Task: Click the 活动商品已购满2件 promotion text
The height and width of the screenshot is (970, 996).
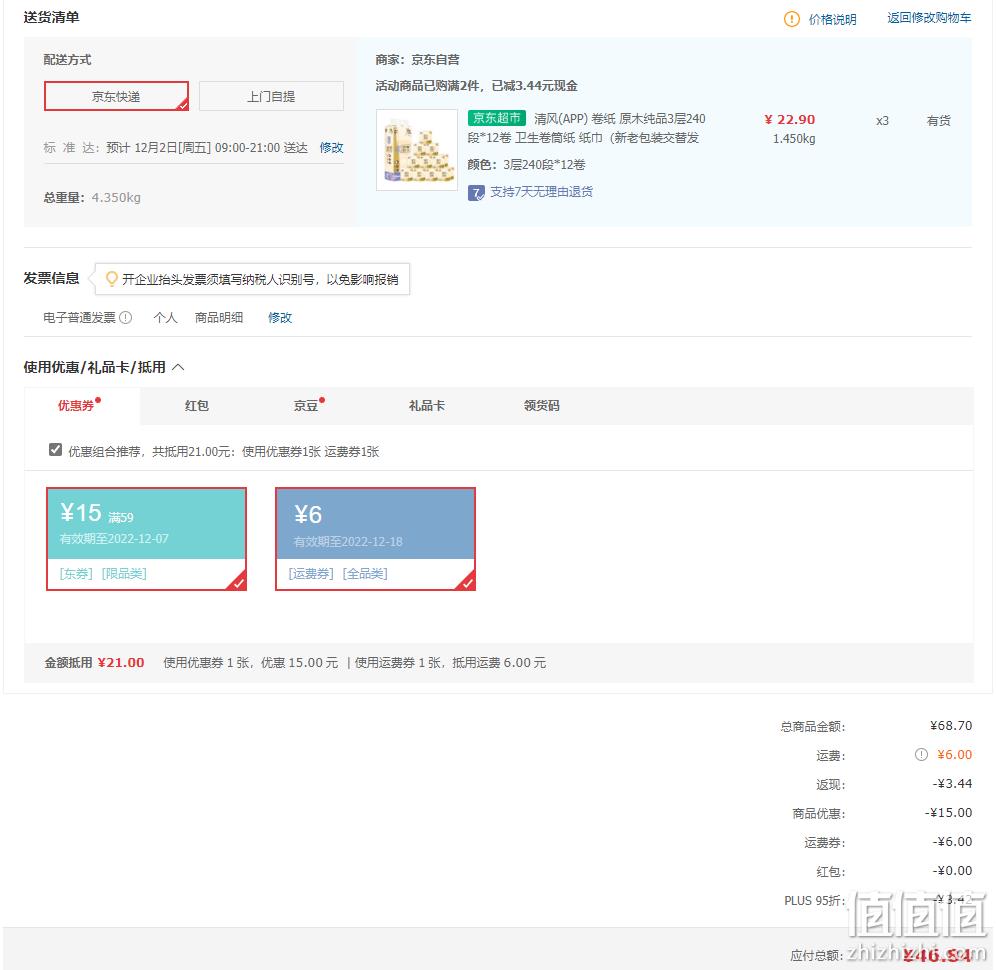Action: coord(476,86)
